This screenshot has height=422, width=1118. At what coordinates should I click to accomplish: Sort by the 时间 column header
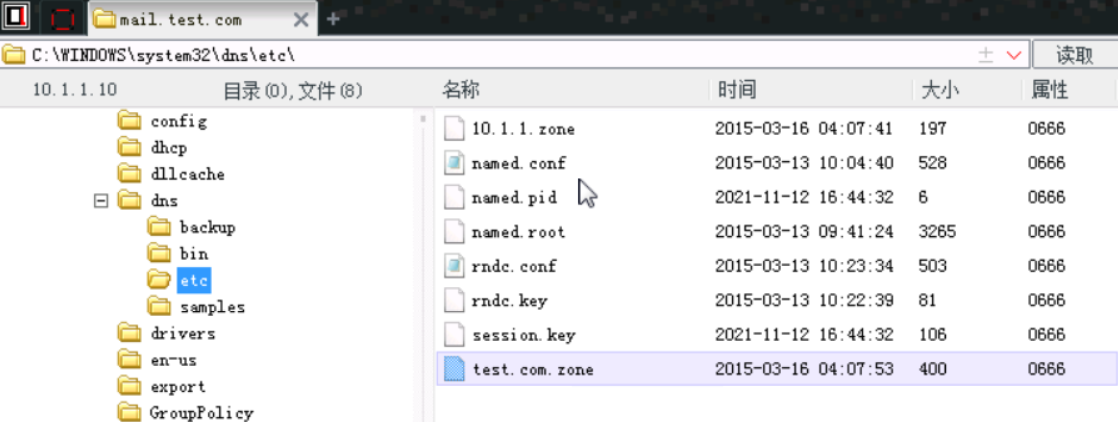[x=736, y=90]
